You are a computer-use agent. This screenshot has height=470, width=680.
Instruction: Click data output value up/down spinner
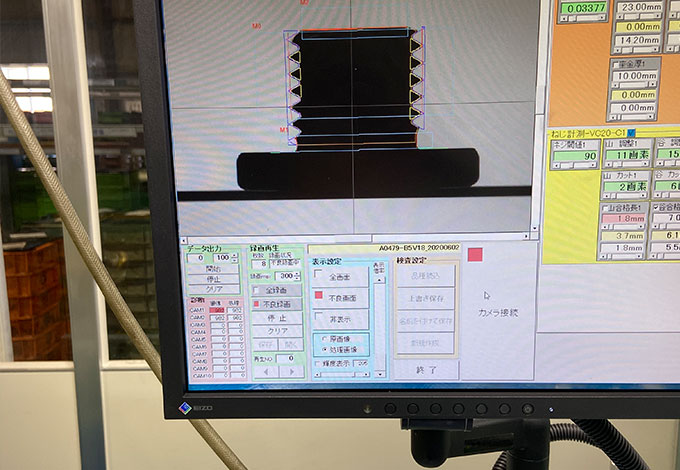click(x=235, y=258)
